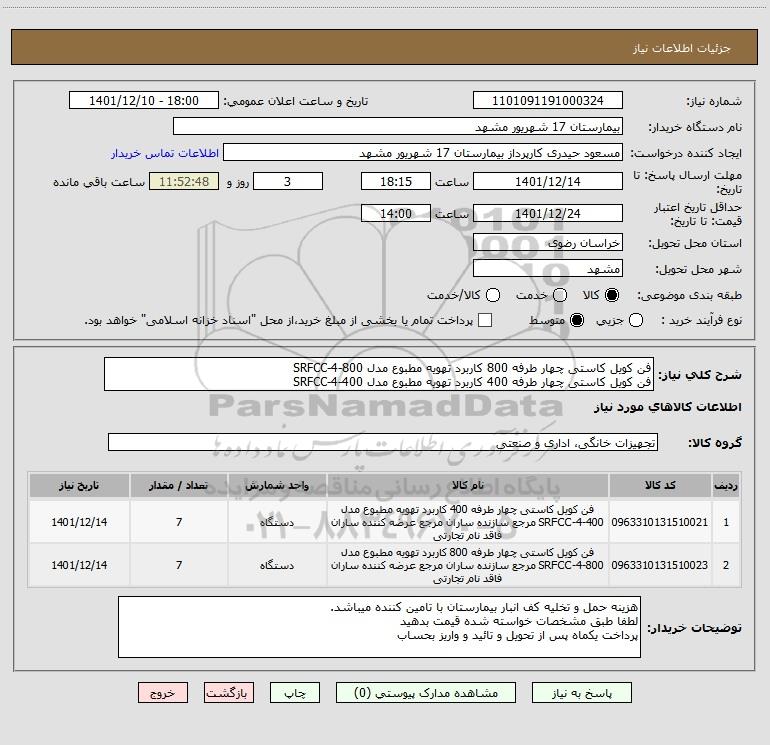
Task: Click the announcement date 1401/12/10 field
Action: [x=144, y=101]
